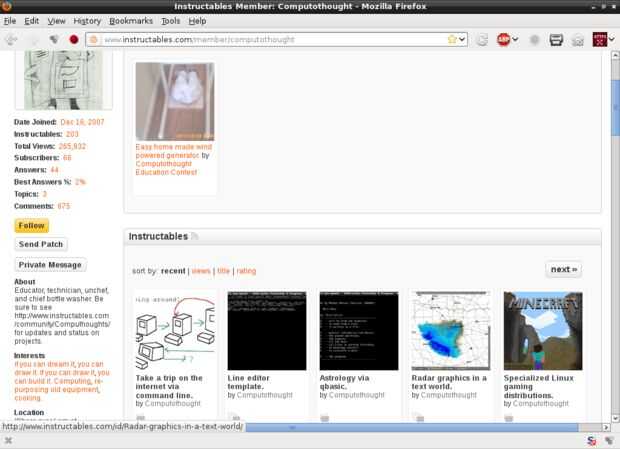This screenshot has height=449, width=620.
Task: Click the horizontal scrollbar right arrow
Action: tap(606, 427)
